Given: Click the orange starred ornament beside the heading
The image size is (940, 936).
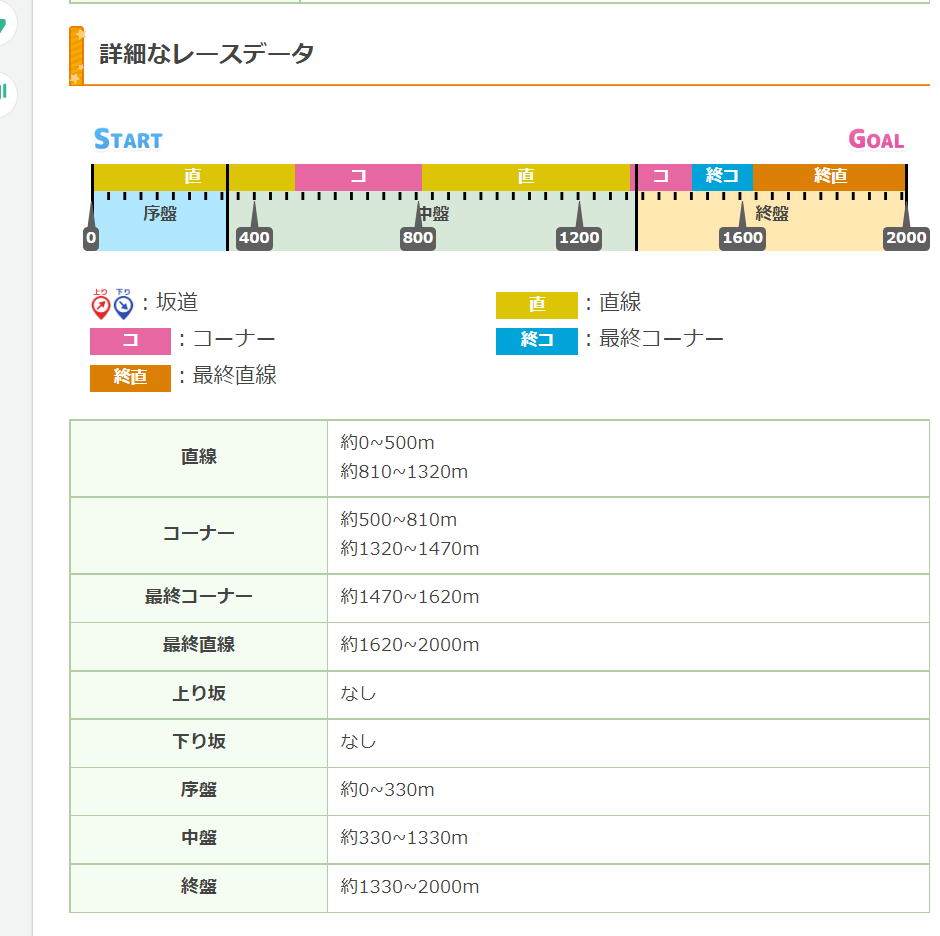Looking at the screenshot, I should 77,56.
